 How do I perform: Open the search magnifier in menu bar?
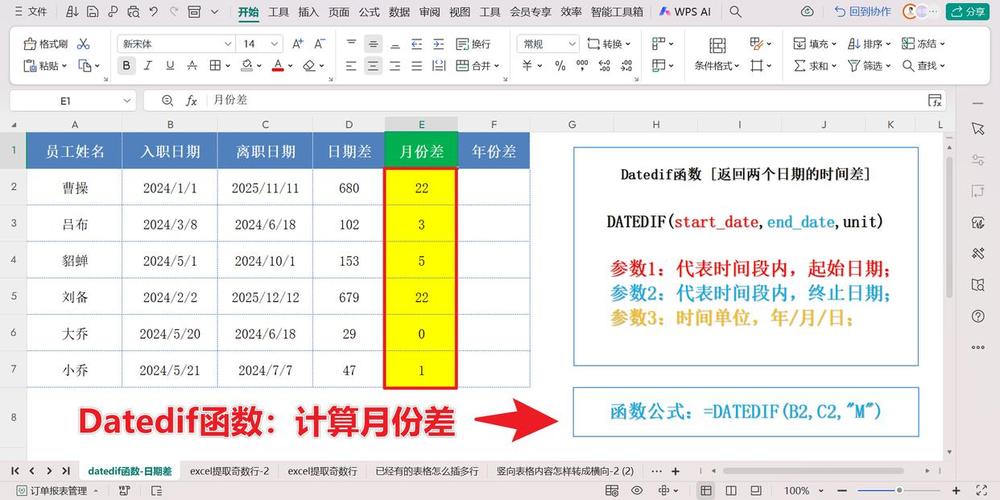pos(735,11)
